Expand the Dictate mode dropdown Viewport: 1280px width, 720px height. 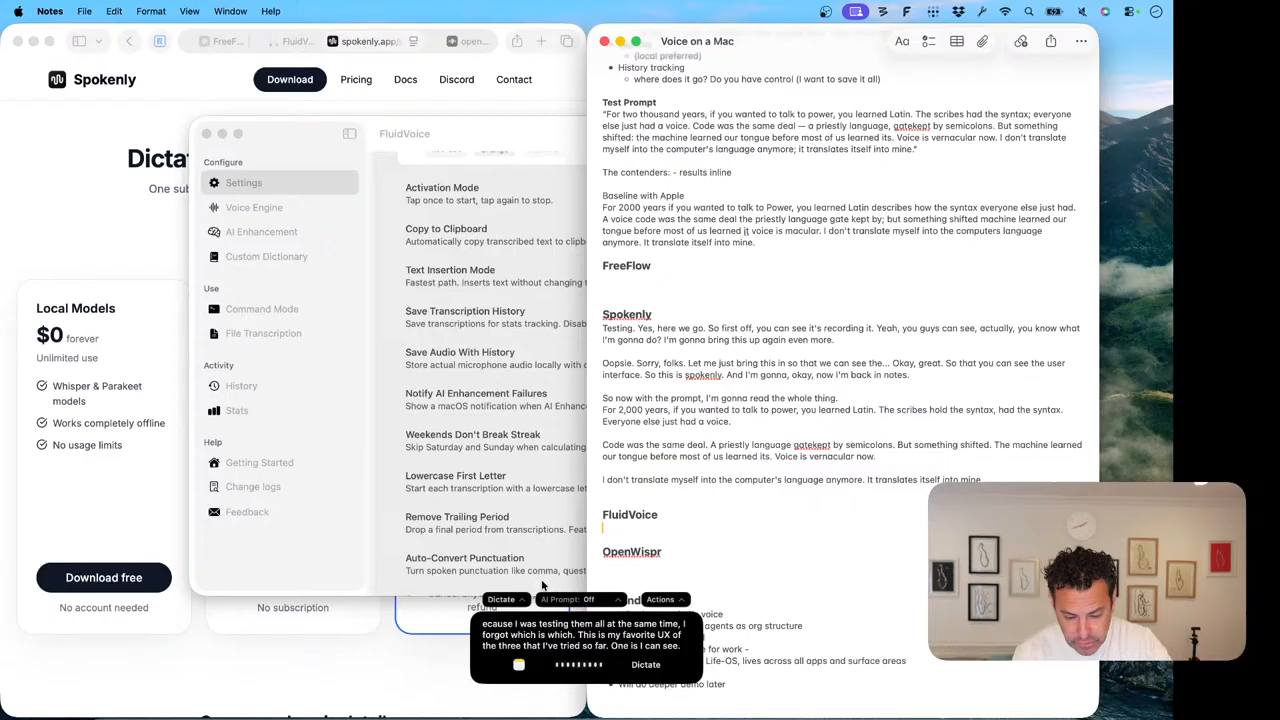(x=505, y=600)
